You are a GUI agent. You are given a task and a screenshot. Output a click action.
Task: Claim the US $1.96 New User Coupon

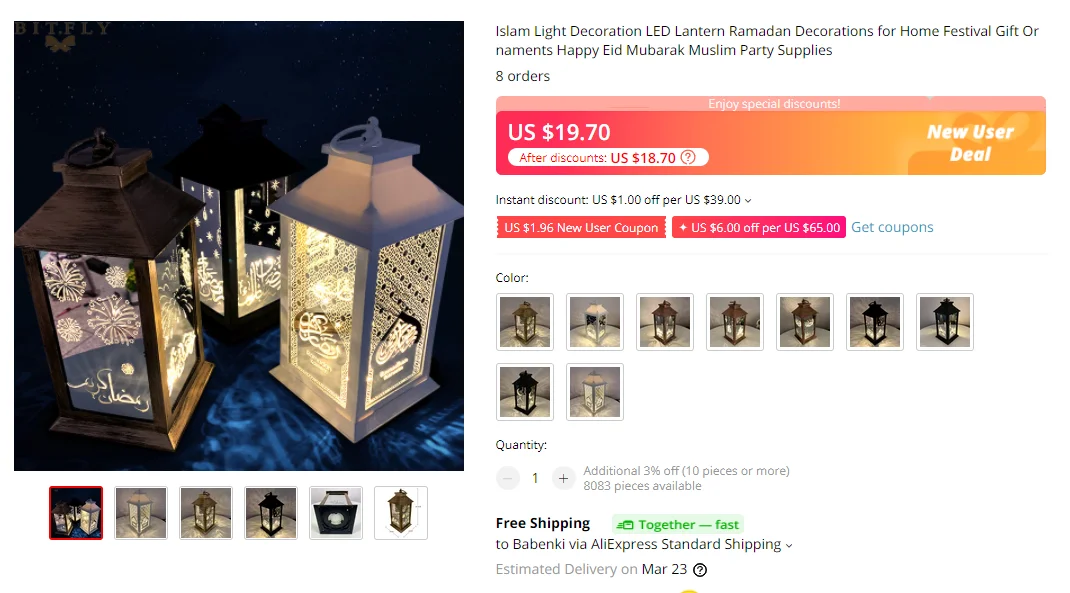[581, 227]
